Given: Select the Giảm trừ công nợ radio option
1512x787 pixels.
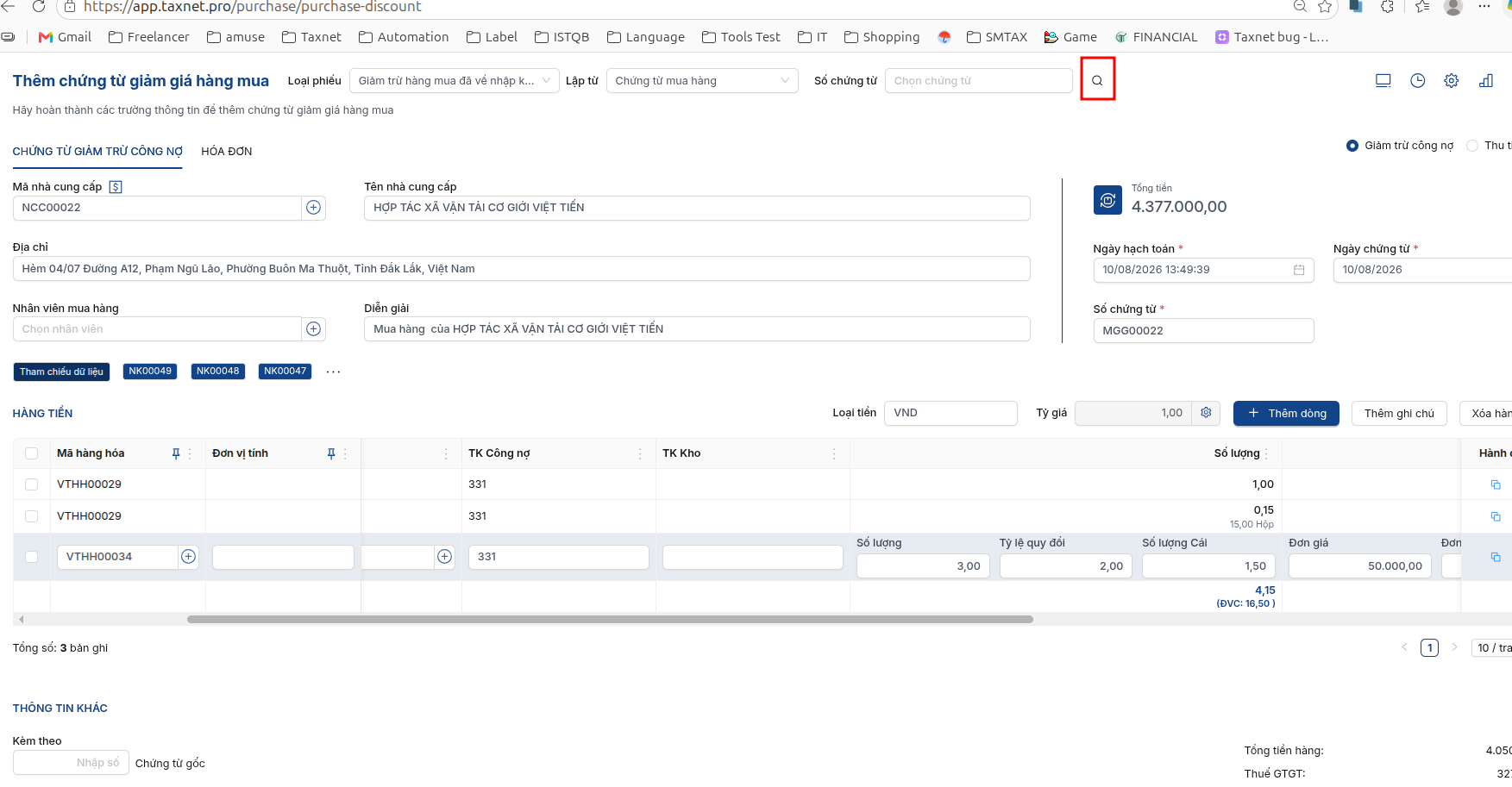Looking at the screenshot, I should click(1352, 146).
